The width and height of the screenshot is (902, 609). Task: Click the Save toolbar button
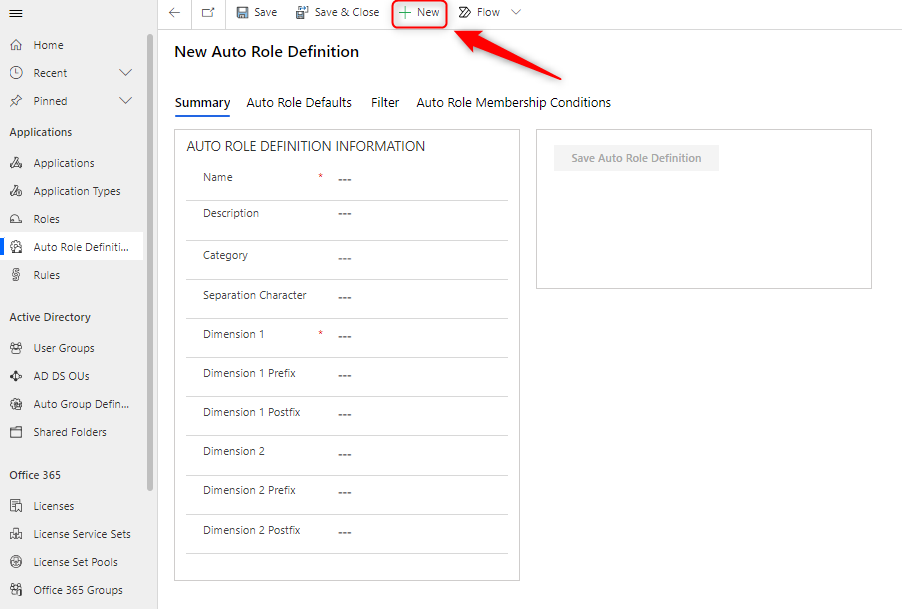257,13
